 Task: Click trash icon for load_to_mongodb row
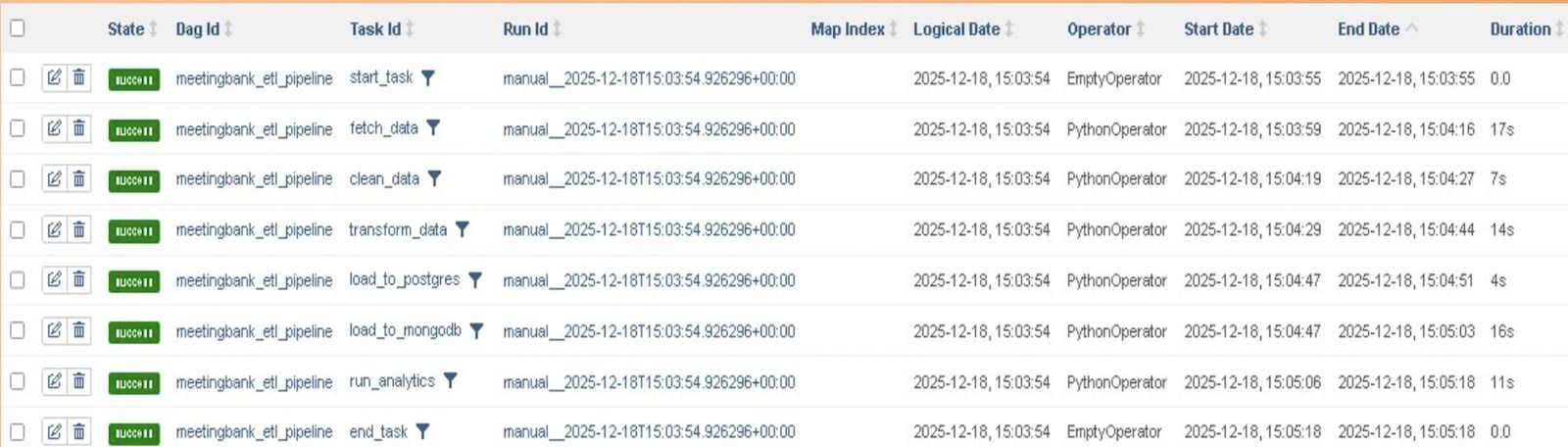coord(79,330)
